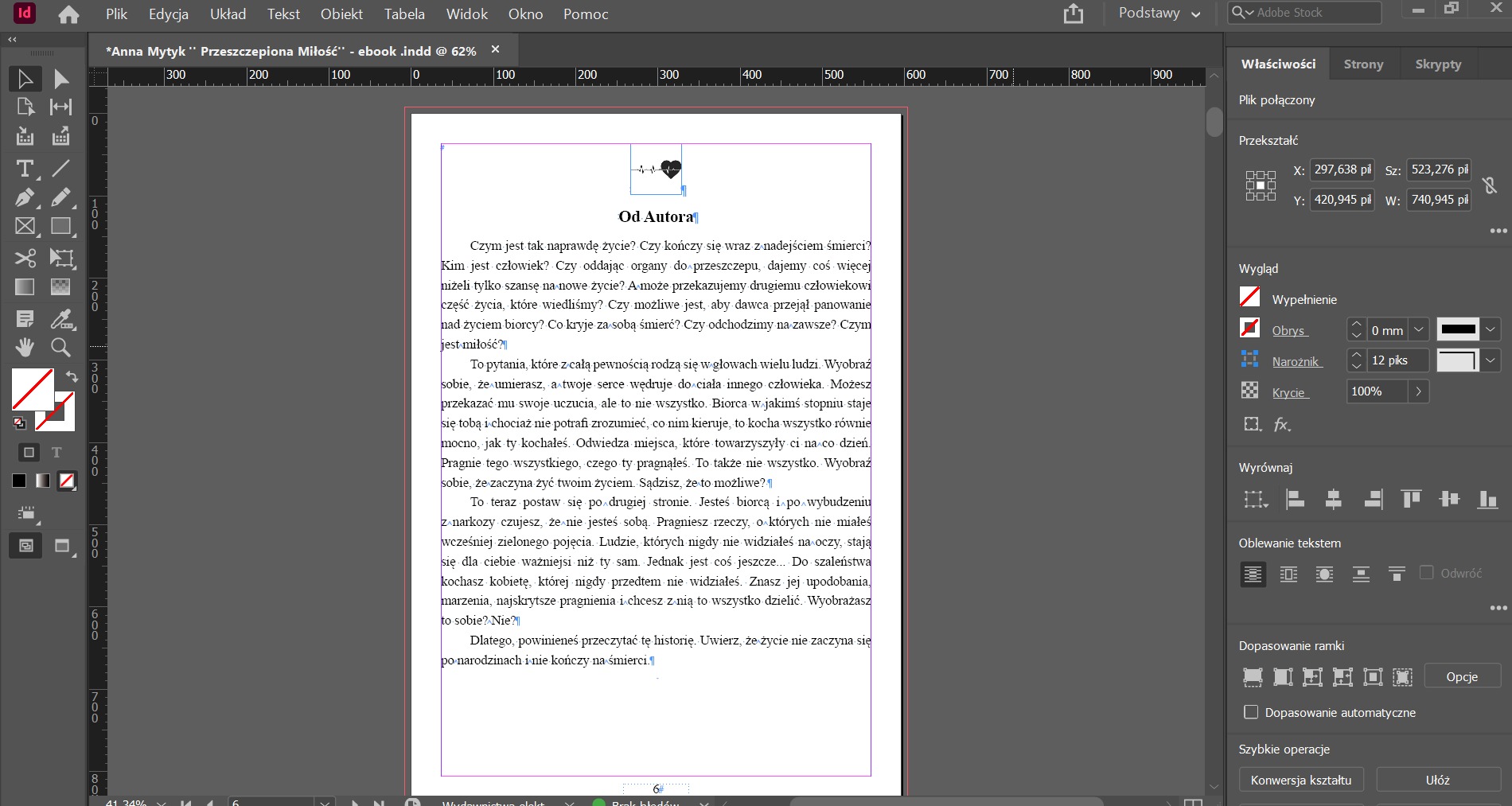Expand the stroke weight dropdown
Image resolution: width=1512 pixels, height=806 pixels.
pos(1418,330)
